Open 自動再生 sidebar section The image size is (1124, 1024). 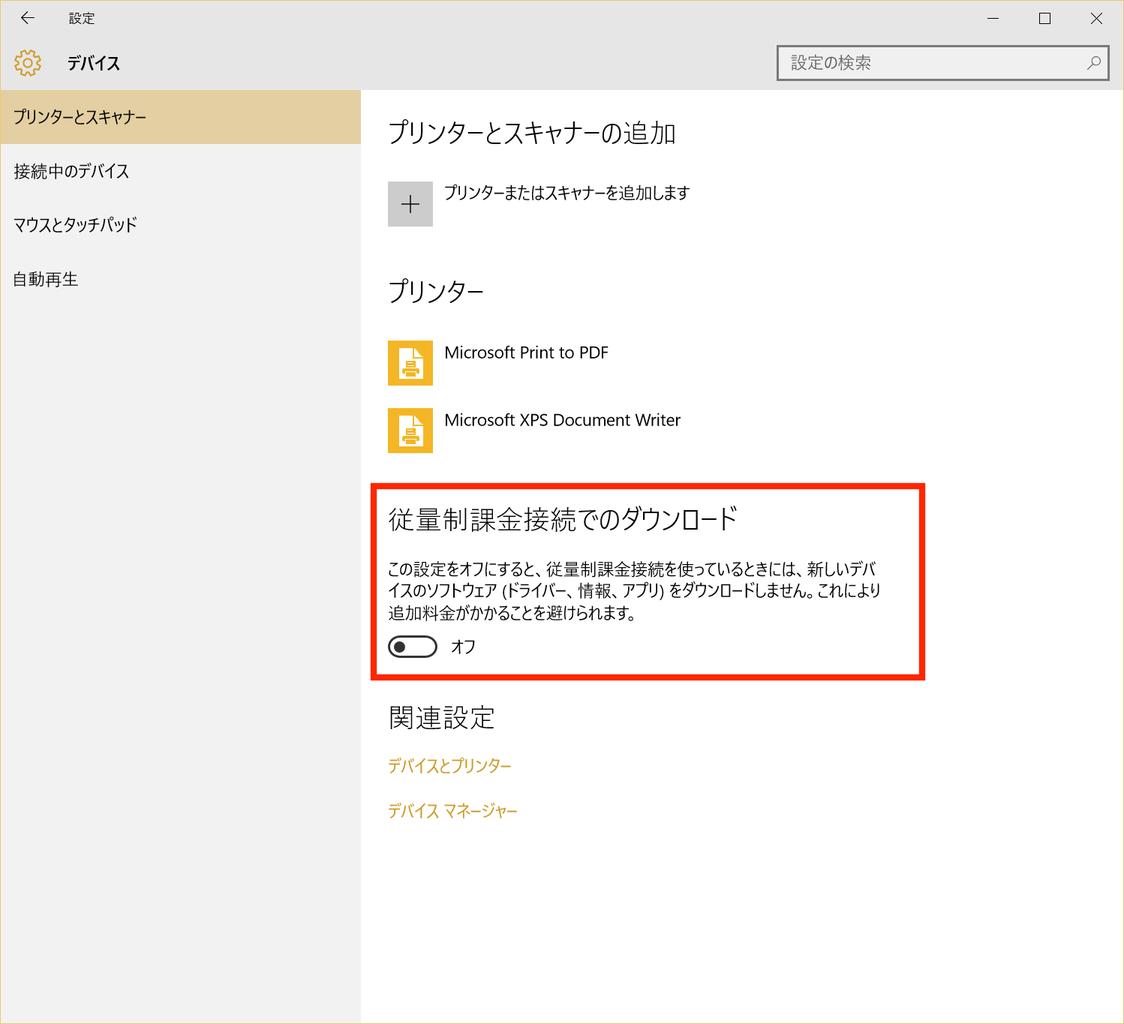[x=181, y=279]
